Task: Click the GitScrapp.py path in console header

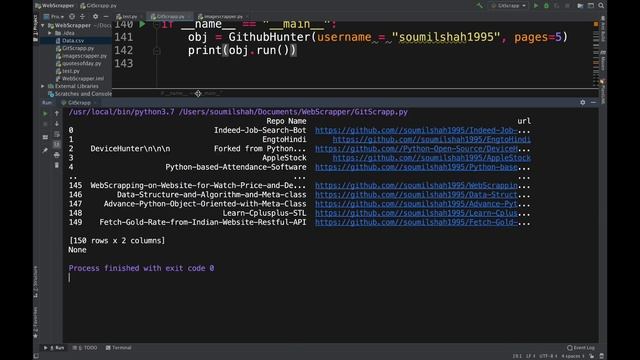Action: point(293,112)
